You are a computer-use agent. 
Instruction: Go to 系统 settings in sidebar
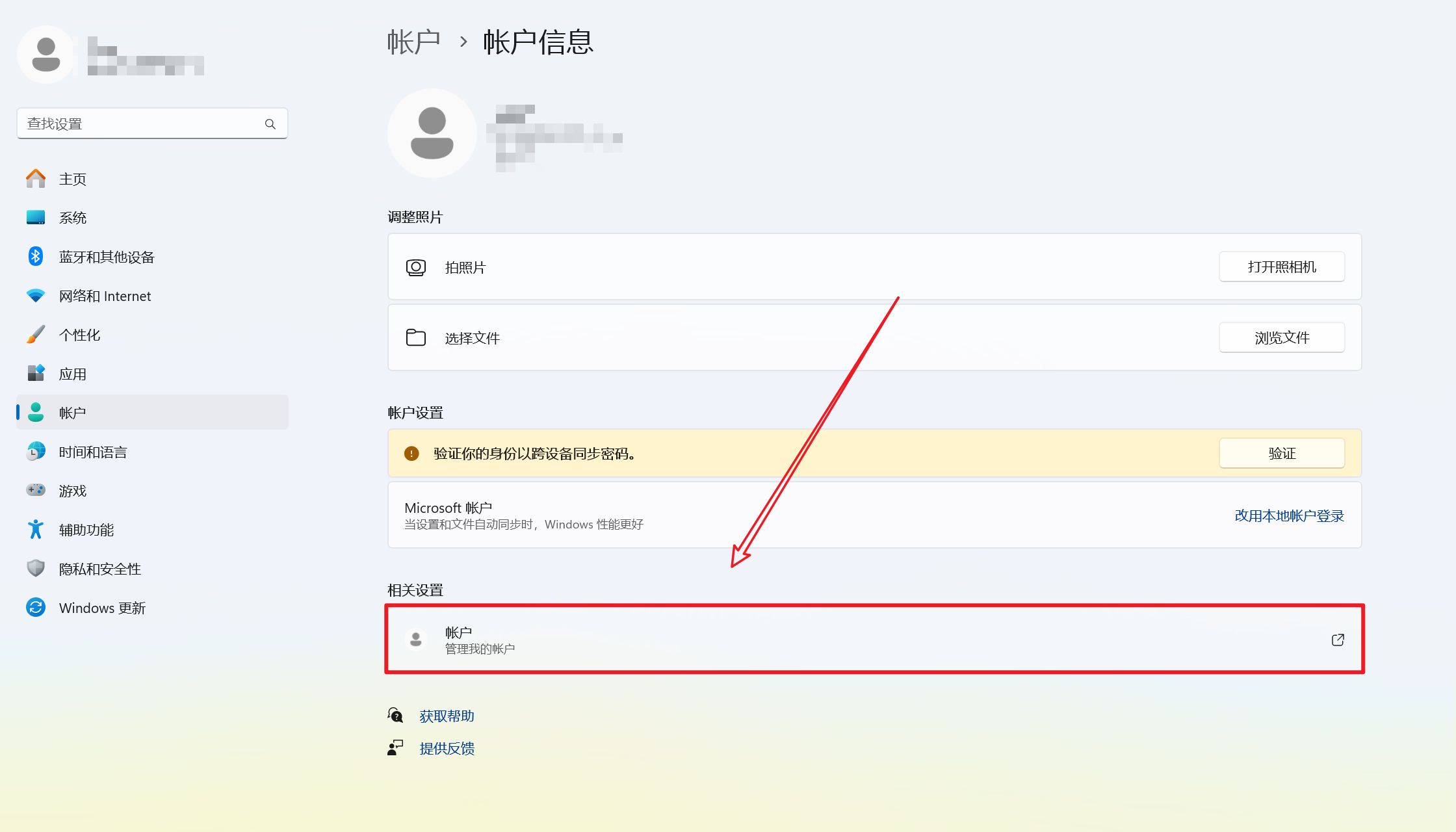click(x=73, y=218)
